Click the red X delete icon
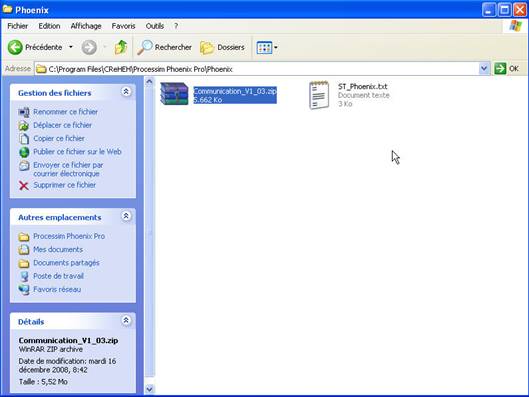 [x=24, y=186]
